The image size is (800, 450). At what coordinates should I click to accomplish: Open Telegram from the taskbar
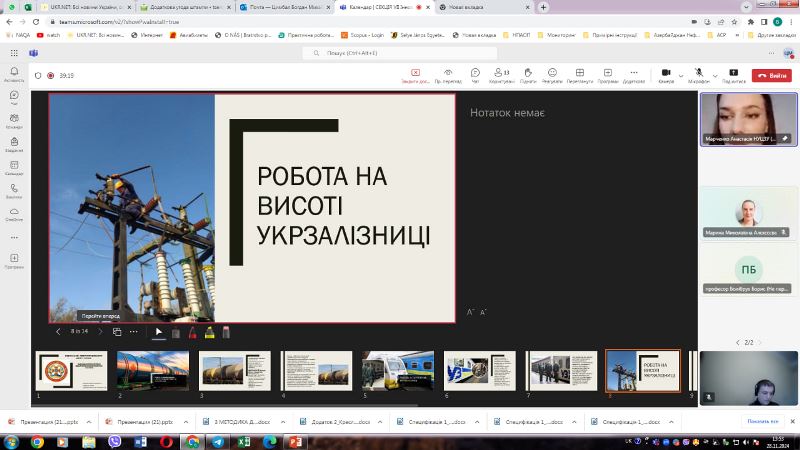[218, 441]
